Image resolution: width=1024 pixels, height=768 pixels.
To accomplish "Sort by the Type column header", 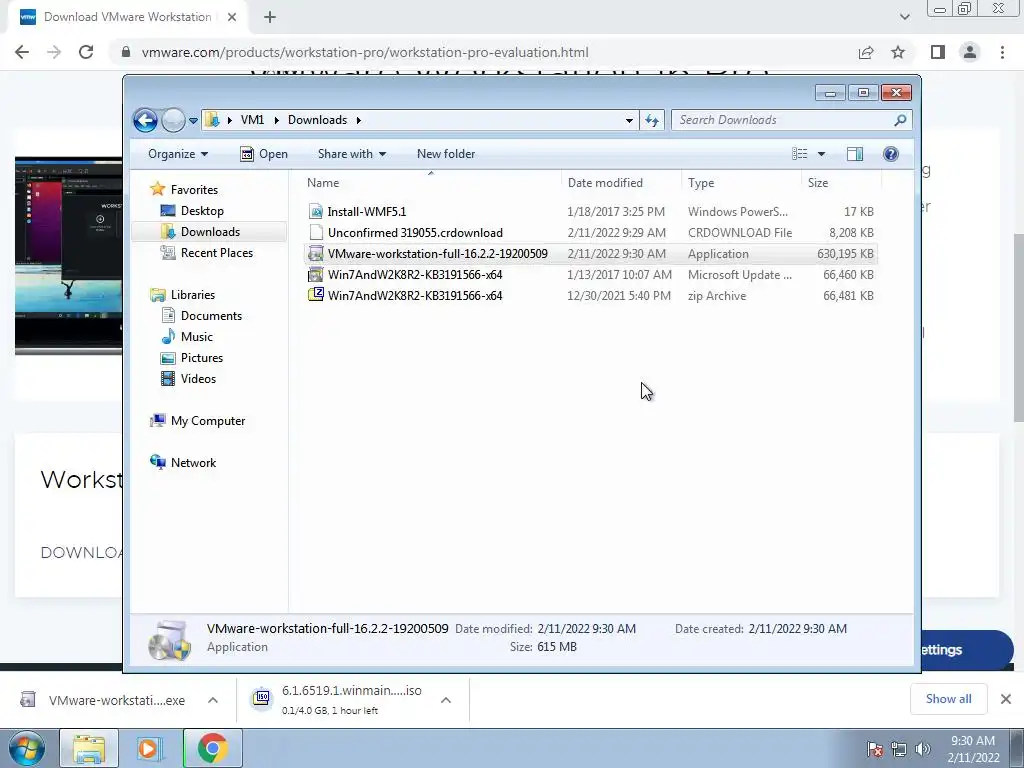I will [x=741, y=183].
